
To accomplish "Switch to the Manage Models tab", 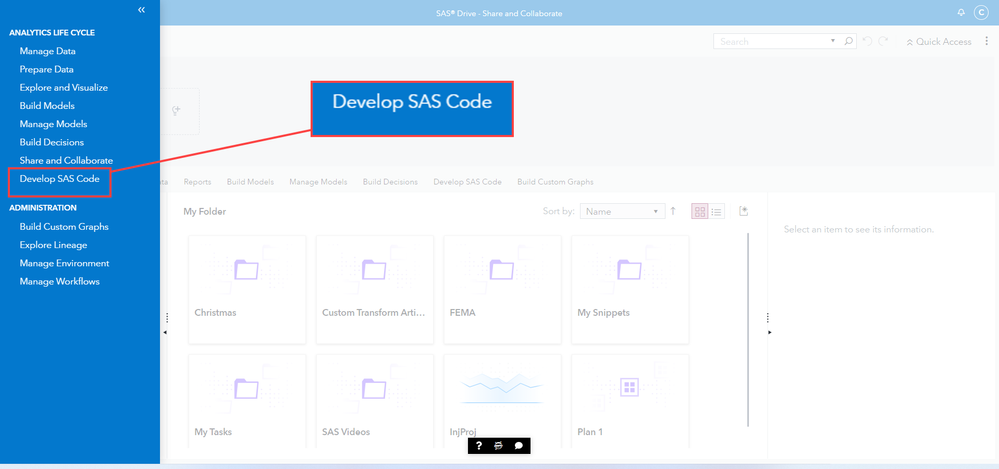I will pyautogui.click(x=319, y=182).
